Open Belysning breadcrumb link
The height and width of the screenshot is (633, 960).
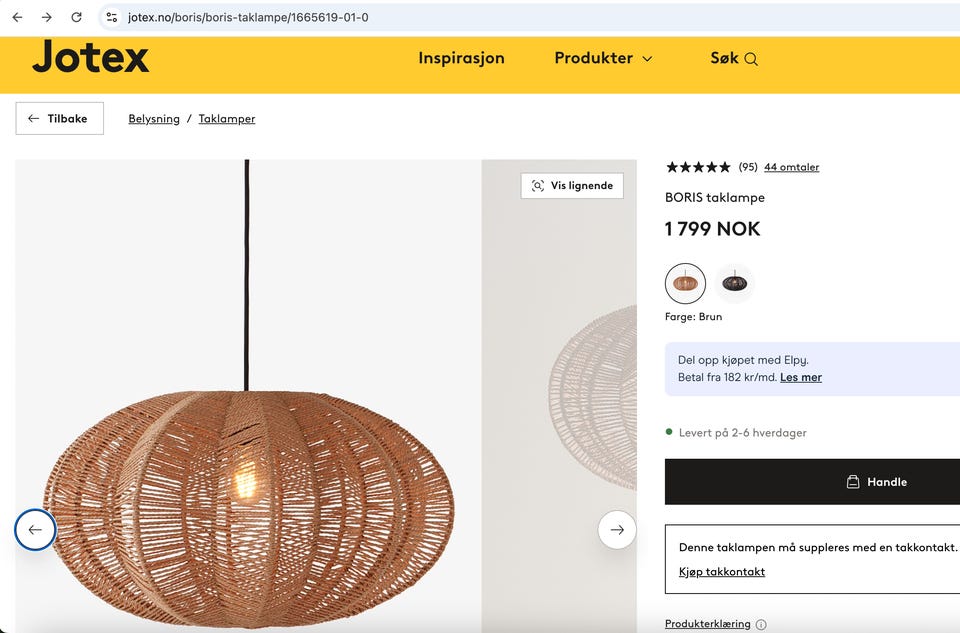[154, 119]
